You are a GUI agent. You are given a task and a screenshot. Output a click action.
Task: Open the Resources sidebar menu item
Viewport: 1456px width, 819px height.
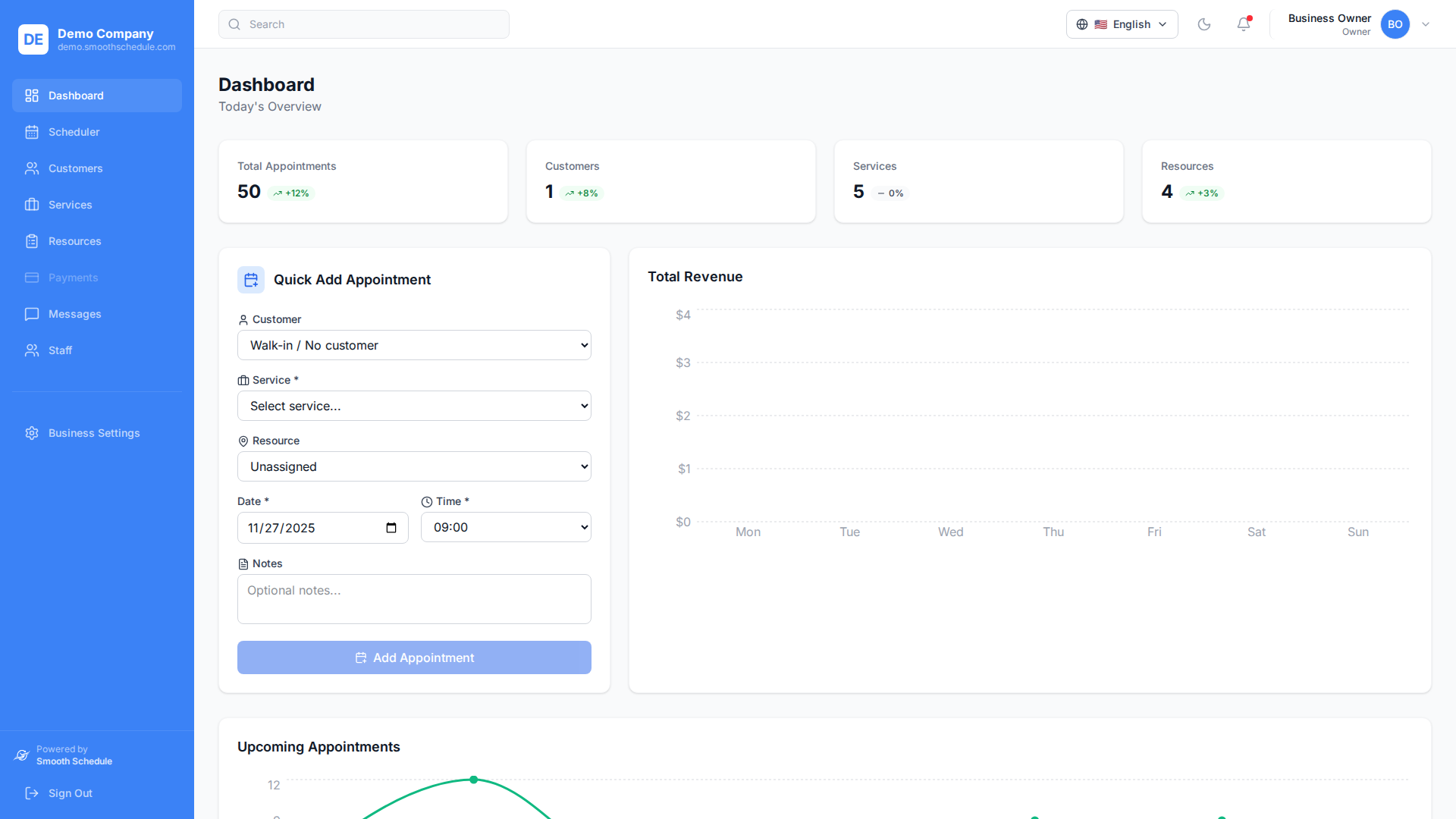pos(74,241)
